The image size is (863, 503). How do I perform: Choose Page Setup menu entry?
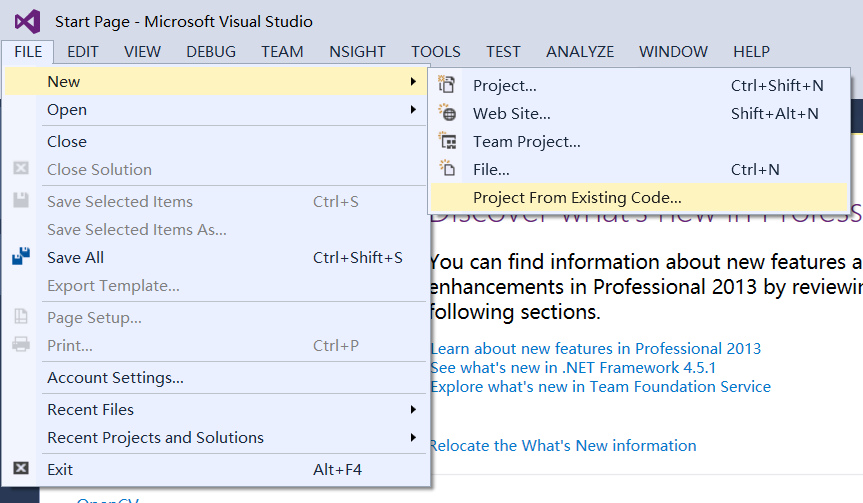pos(217,318)
